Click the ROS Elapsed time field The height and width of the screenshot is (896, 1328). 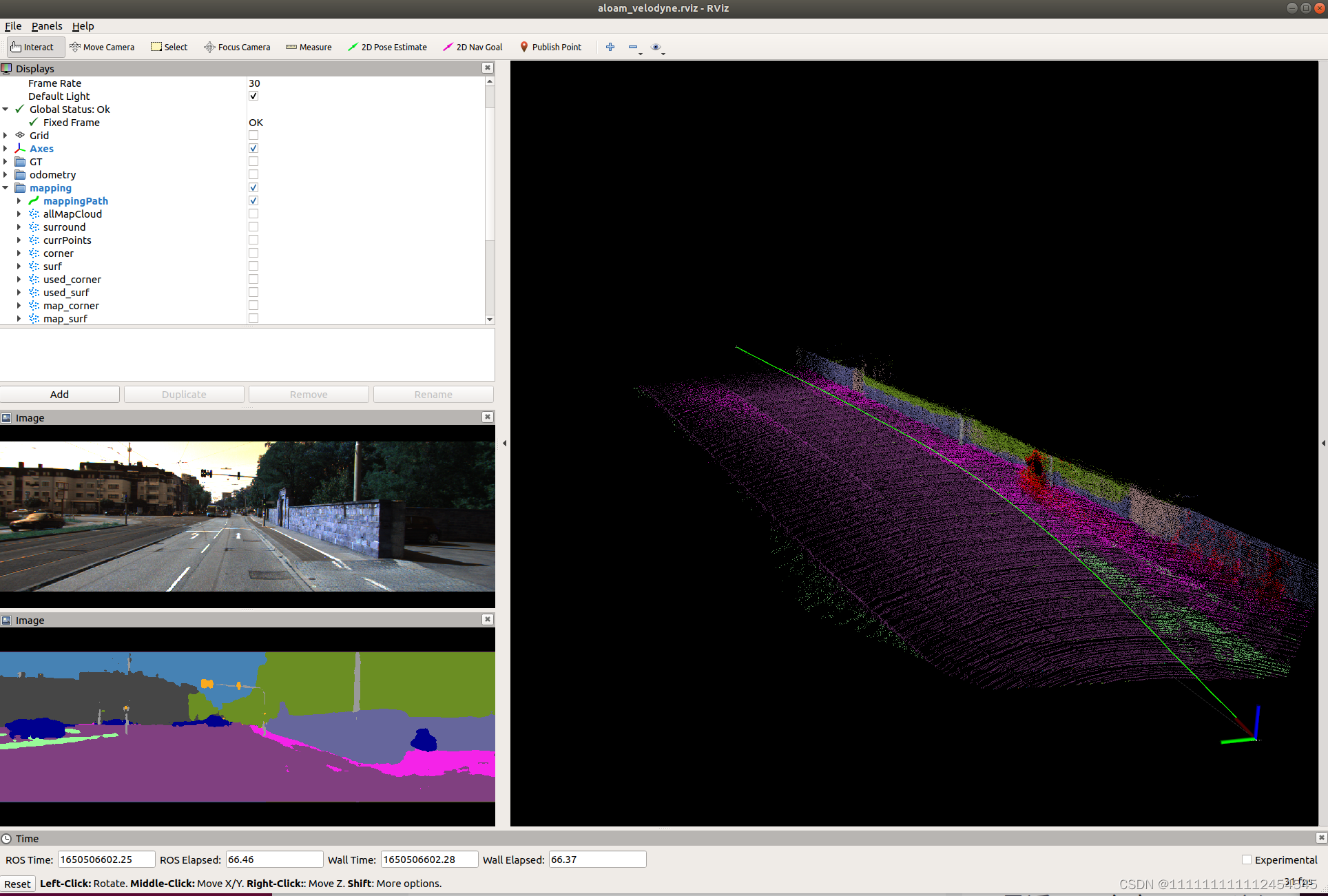(x=274, y=859)
